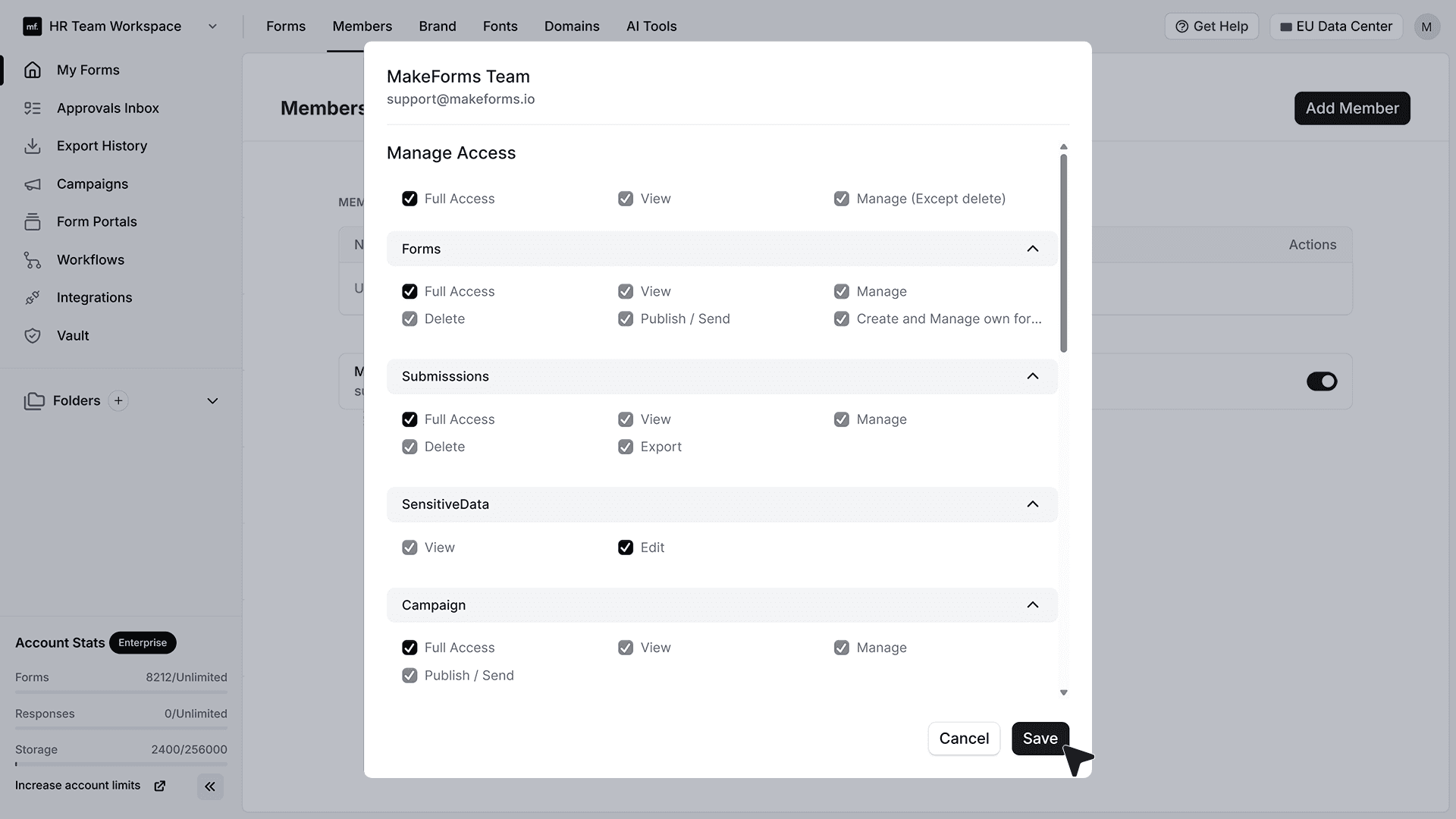
Task: Collapse the Submisssions permissions section
Action: (x=1033, y=376)
